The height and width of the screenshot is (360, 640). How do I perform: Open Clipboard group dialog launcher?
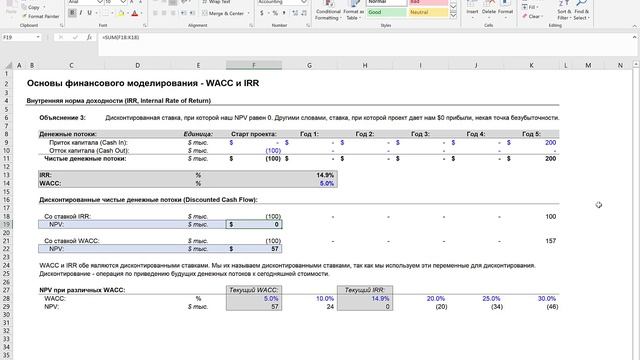tap(62, 25)
